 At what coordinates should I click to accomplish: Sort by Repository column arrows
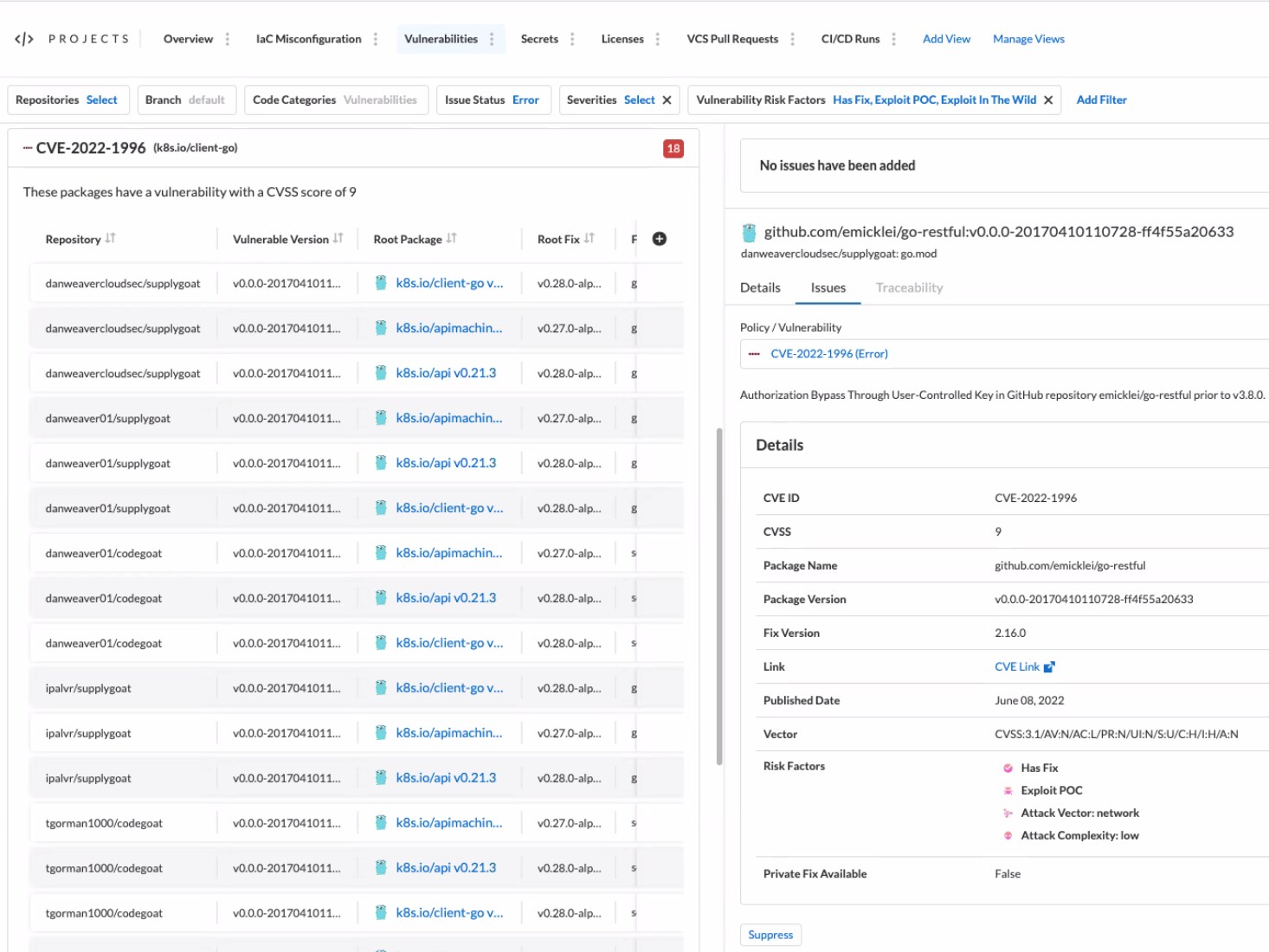pyautogui.click(x=110, y=239)
